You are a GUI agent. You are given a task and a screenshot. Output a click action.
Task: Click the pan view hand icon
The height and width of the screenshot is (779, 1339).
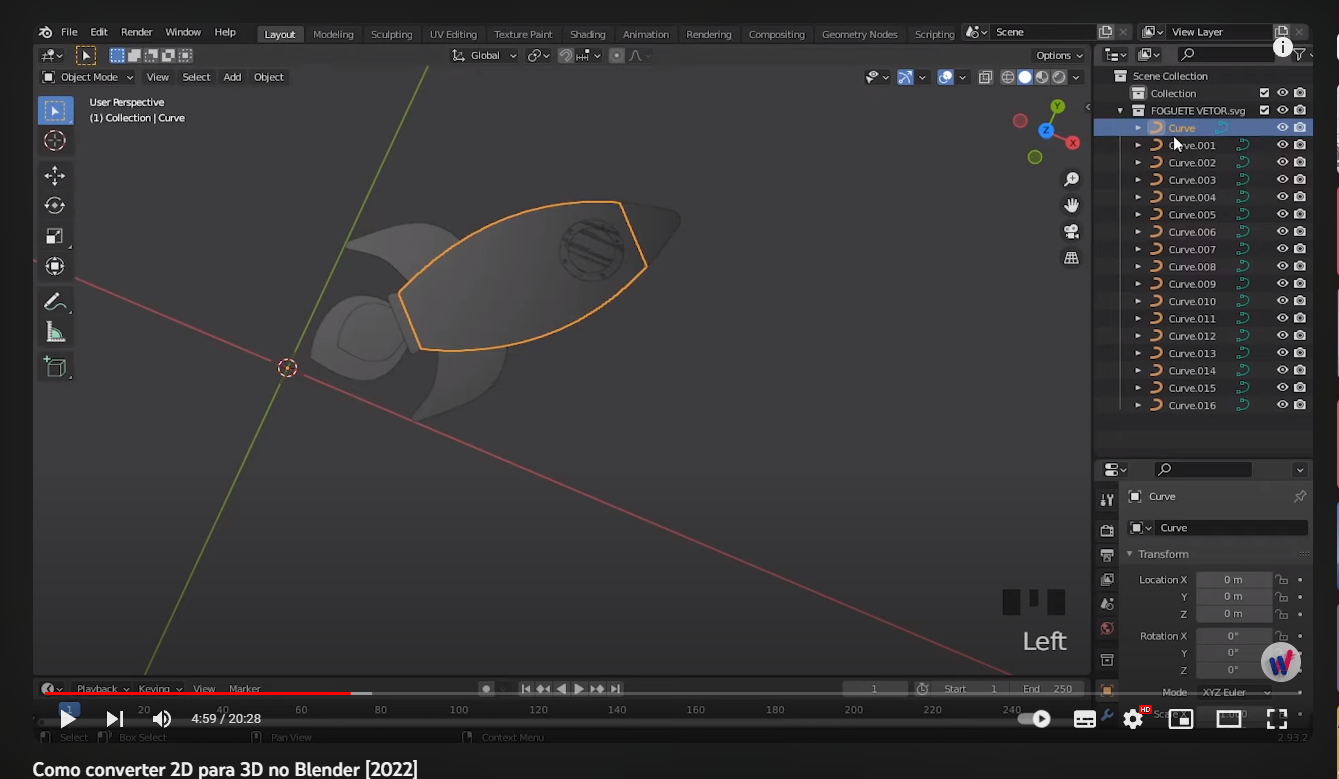tap(1071, 205)
